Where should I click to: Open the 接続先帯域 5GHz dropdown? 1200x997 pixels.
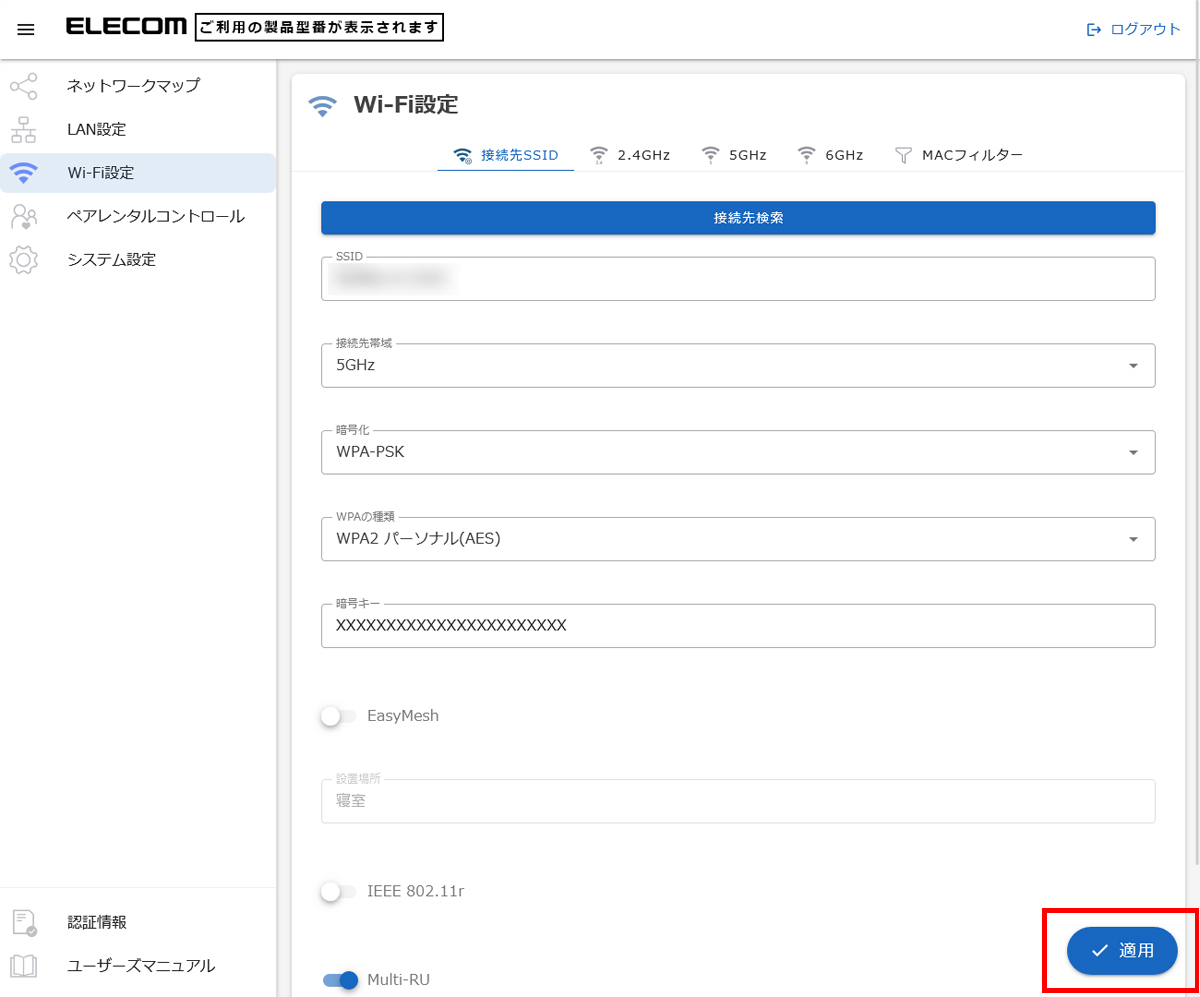pos(737,365)
